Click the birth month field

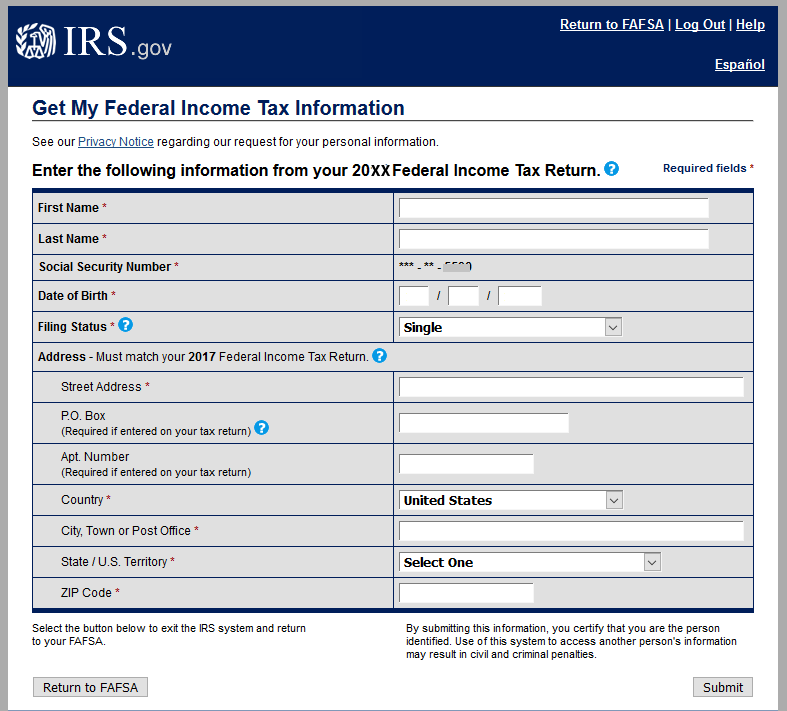(414, 296)
